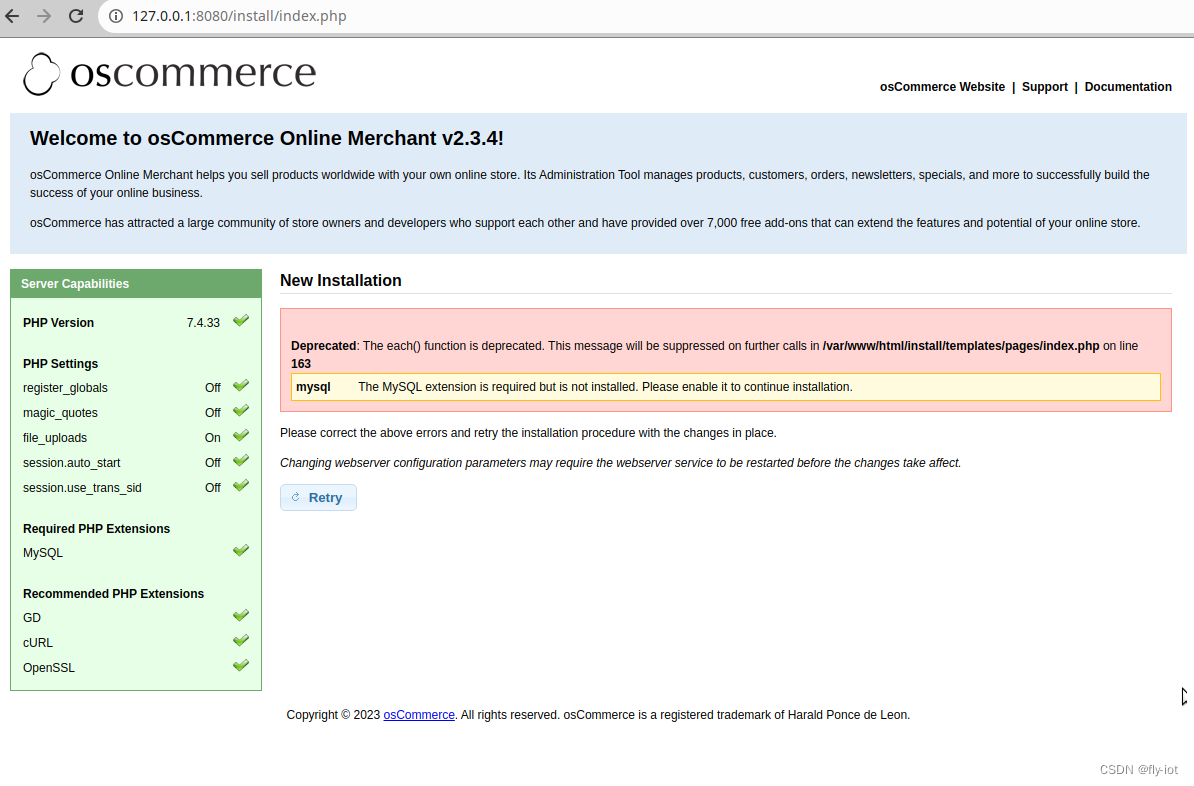Click the OpenSSL extension green checkmark

(x=241, y=666)
